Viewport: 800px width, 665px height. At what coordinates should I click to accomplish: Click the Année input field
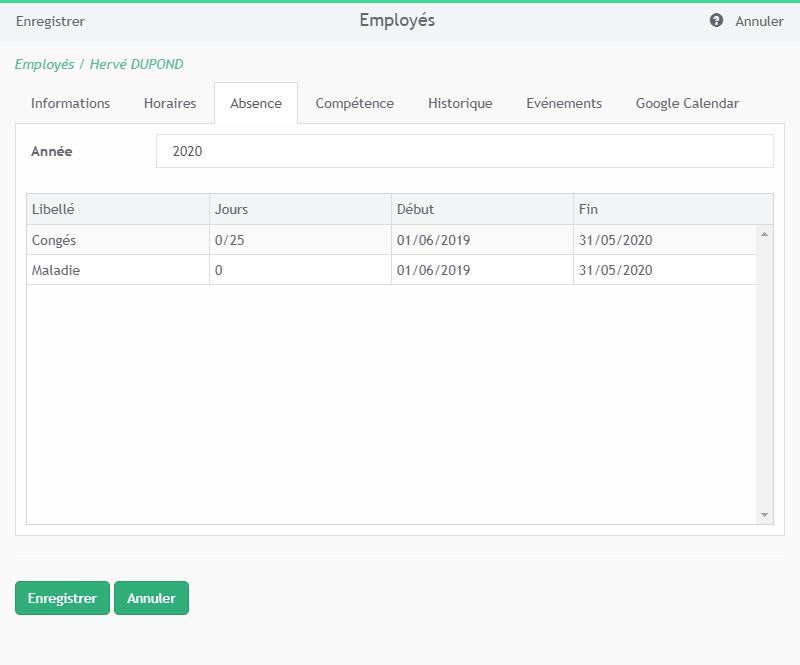click(464, 151)
